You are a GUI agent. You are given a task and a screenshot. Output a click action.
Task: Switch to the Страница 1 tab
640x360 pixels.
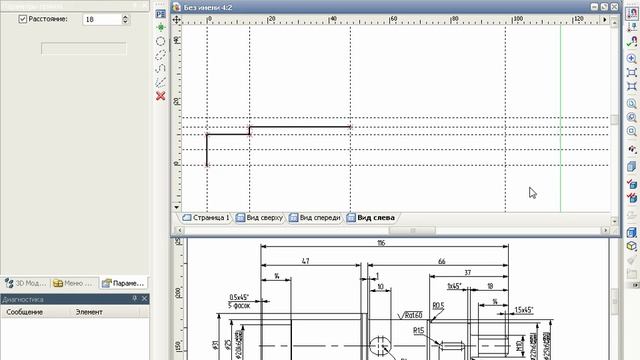207,218
